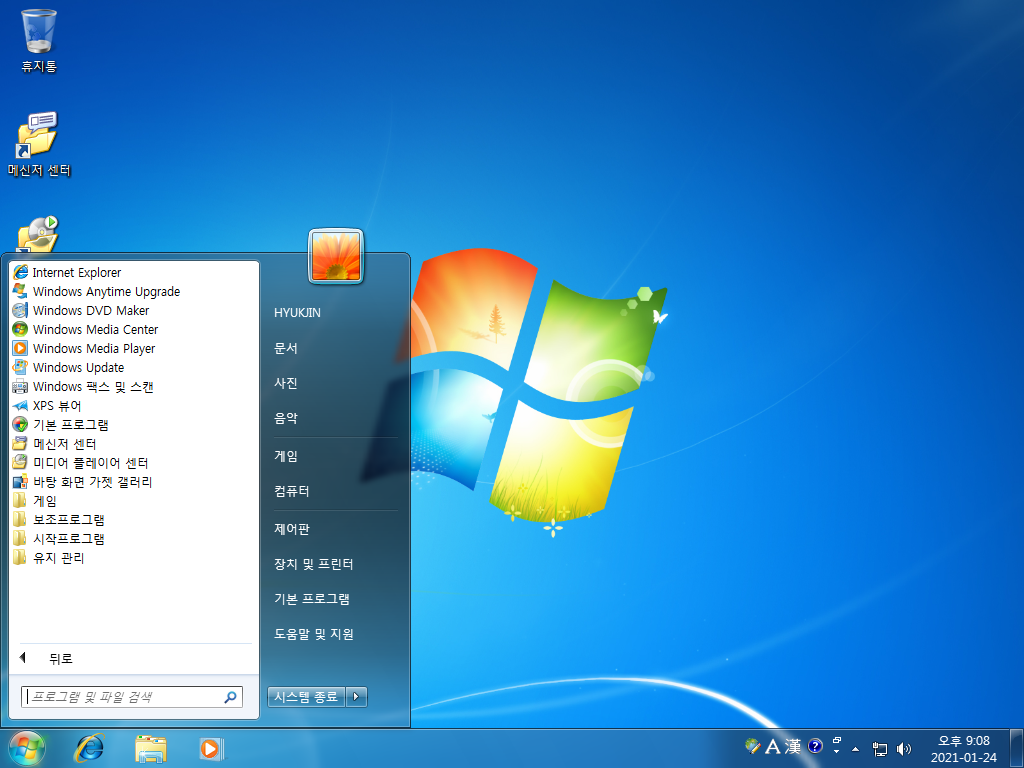Toggle the A input mode indicator
The image size is (1024, 768).
point(773,746)
